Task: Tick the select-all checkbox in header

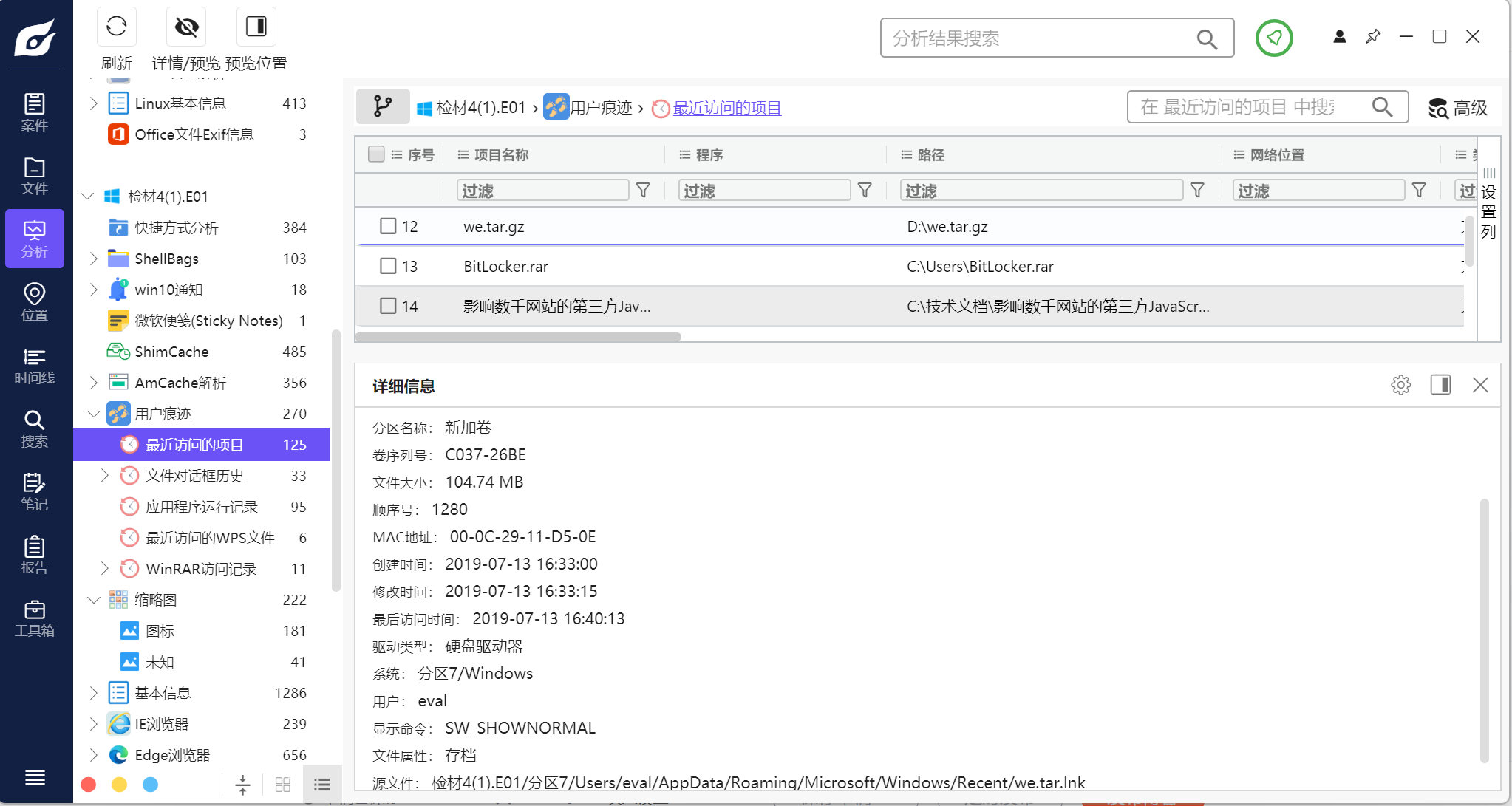Action: (376, 154)
